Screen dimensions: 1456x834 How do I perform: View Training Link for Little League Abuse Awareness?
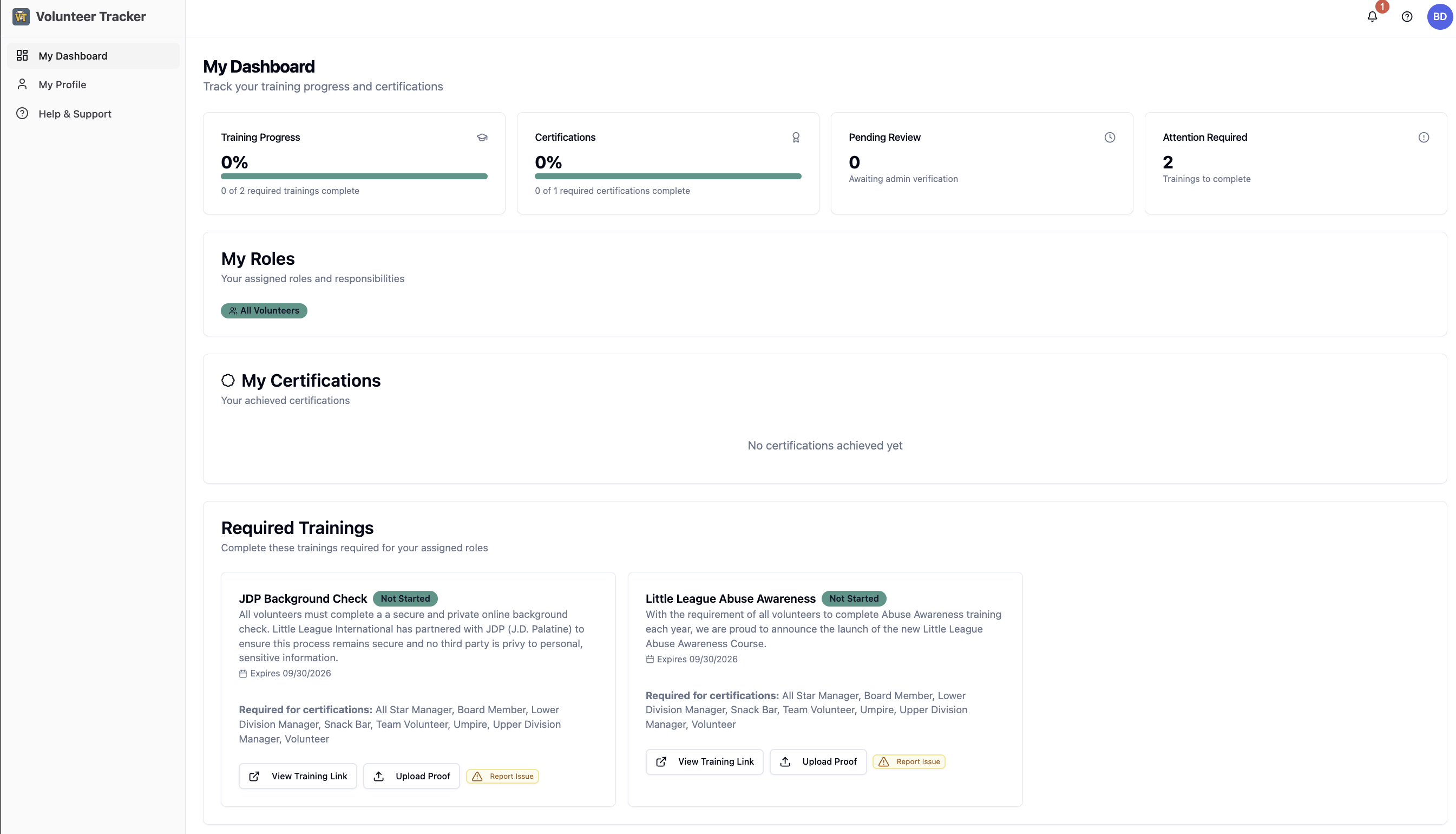tap(705, 762)
